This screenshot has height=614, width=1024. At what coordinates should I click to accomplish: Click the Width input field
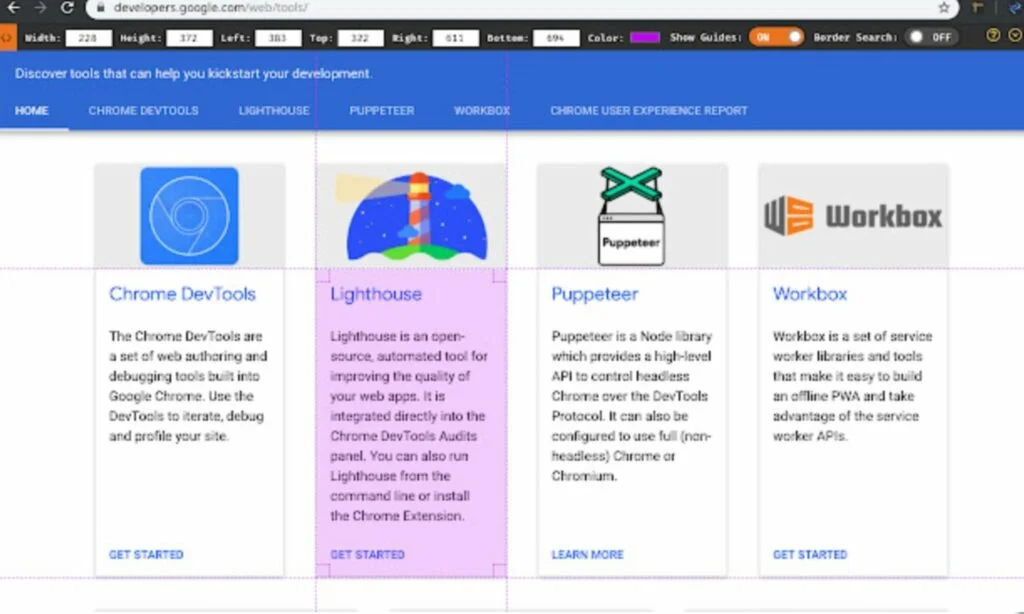(88, 38)
